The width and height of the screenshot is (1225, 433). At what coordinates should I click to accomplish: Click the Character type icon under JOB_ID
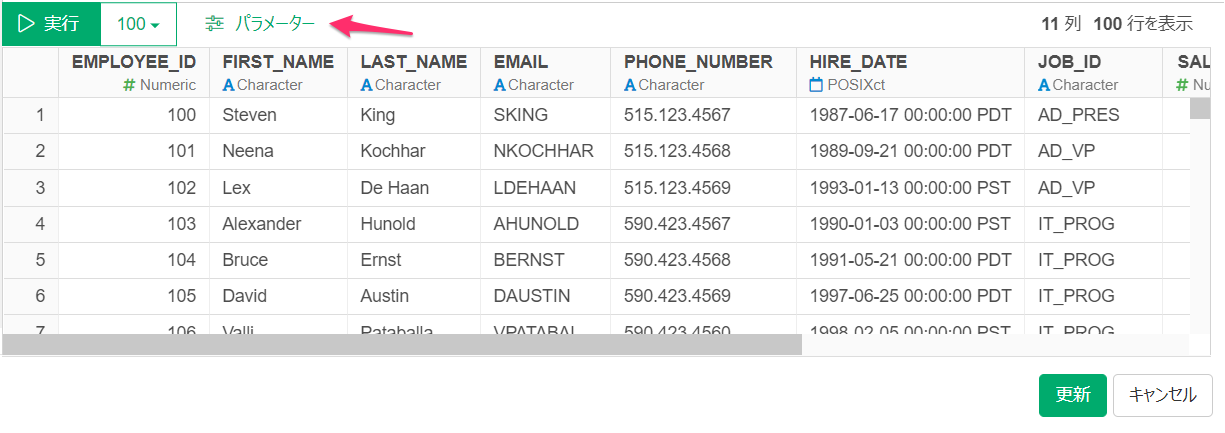coord(1044,85)
